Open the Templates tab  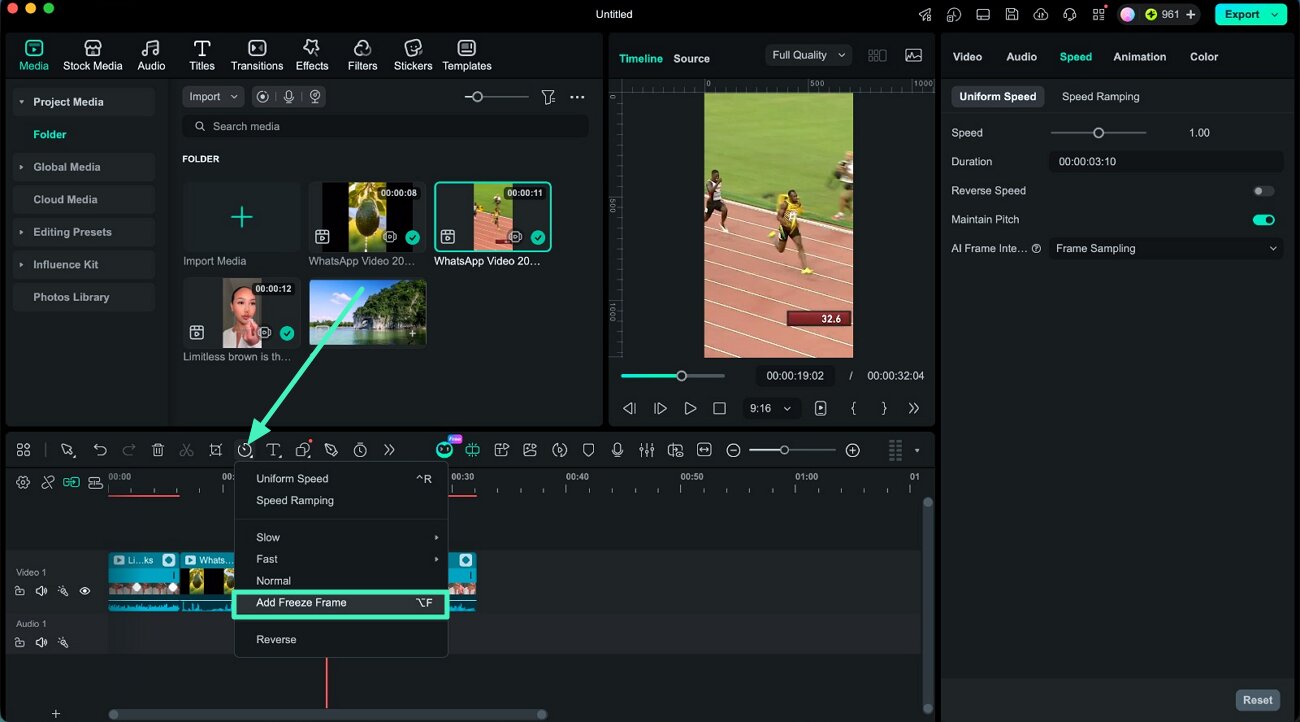[467, 56]
